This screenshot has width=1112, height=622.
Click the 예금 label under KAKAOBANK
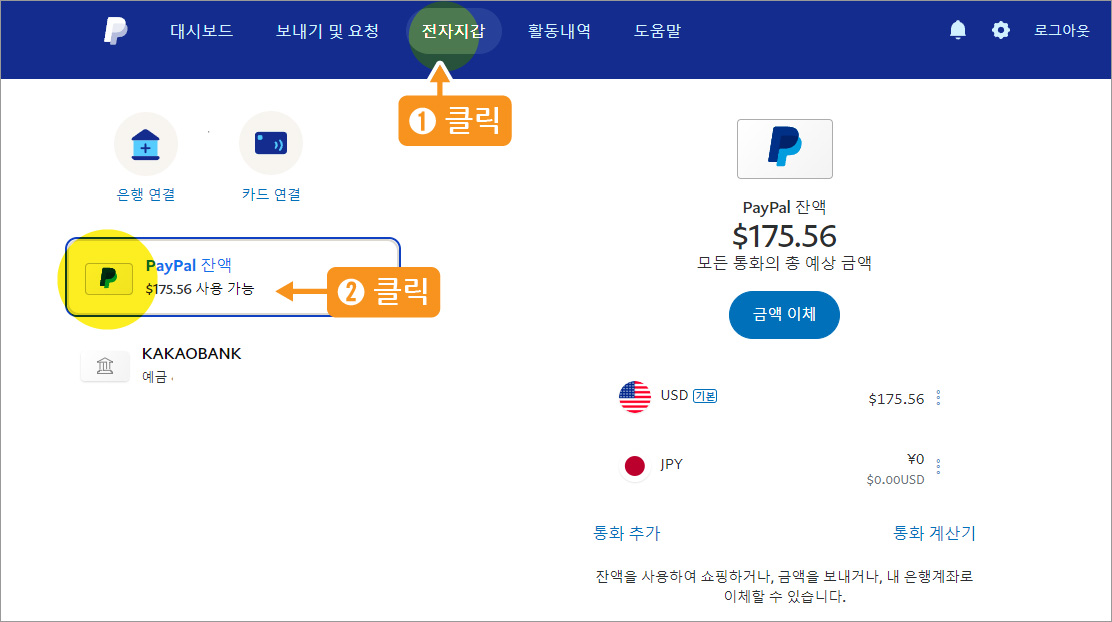(154, 377)
